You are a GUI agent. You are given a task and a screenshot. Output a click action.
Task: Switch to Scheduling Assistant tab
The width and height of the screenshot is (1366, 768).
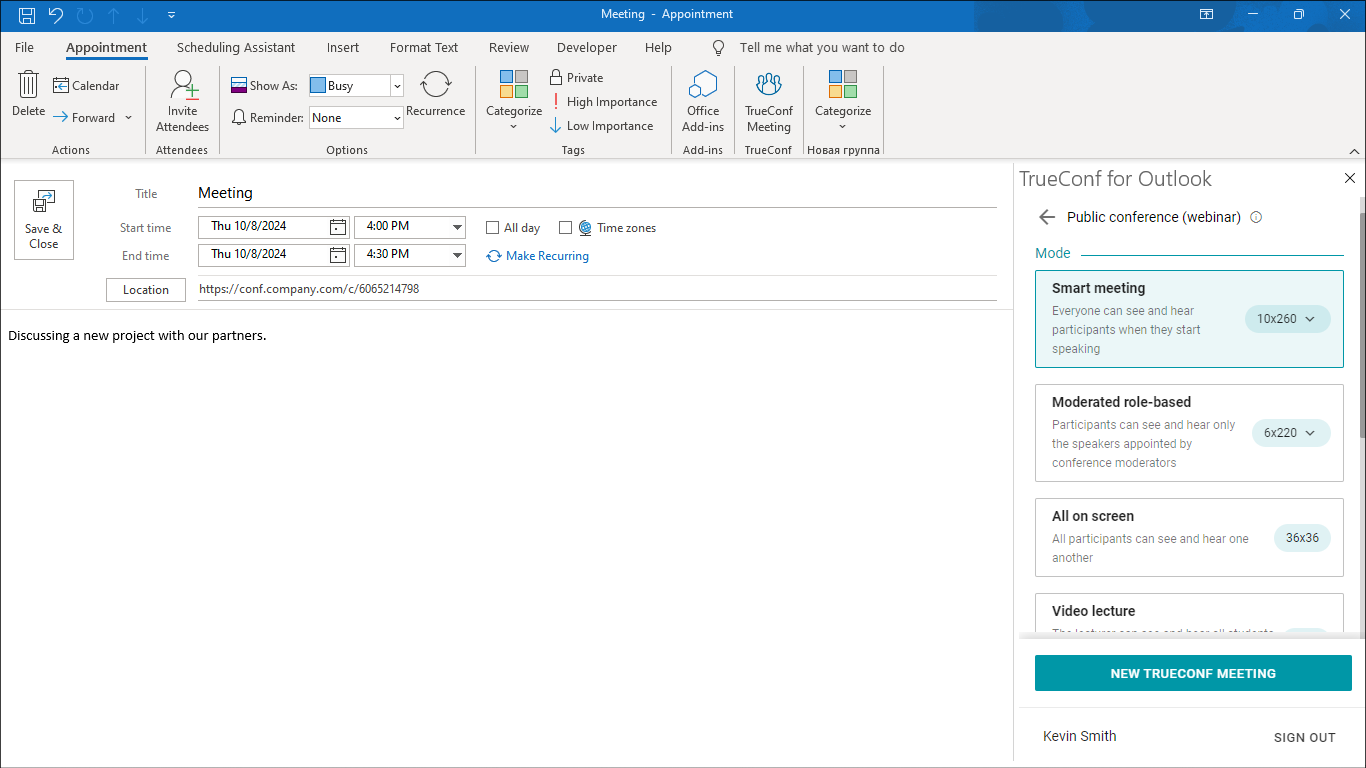coord(236,47)
